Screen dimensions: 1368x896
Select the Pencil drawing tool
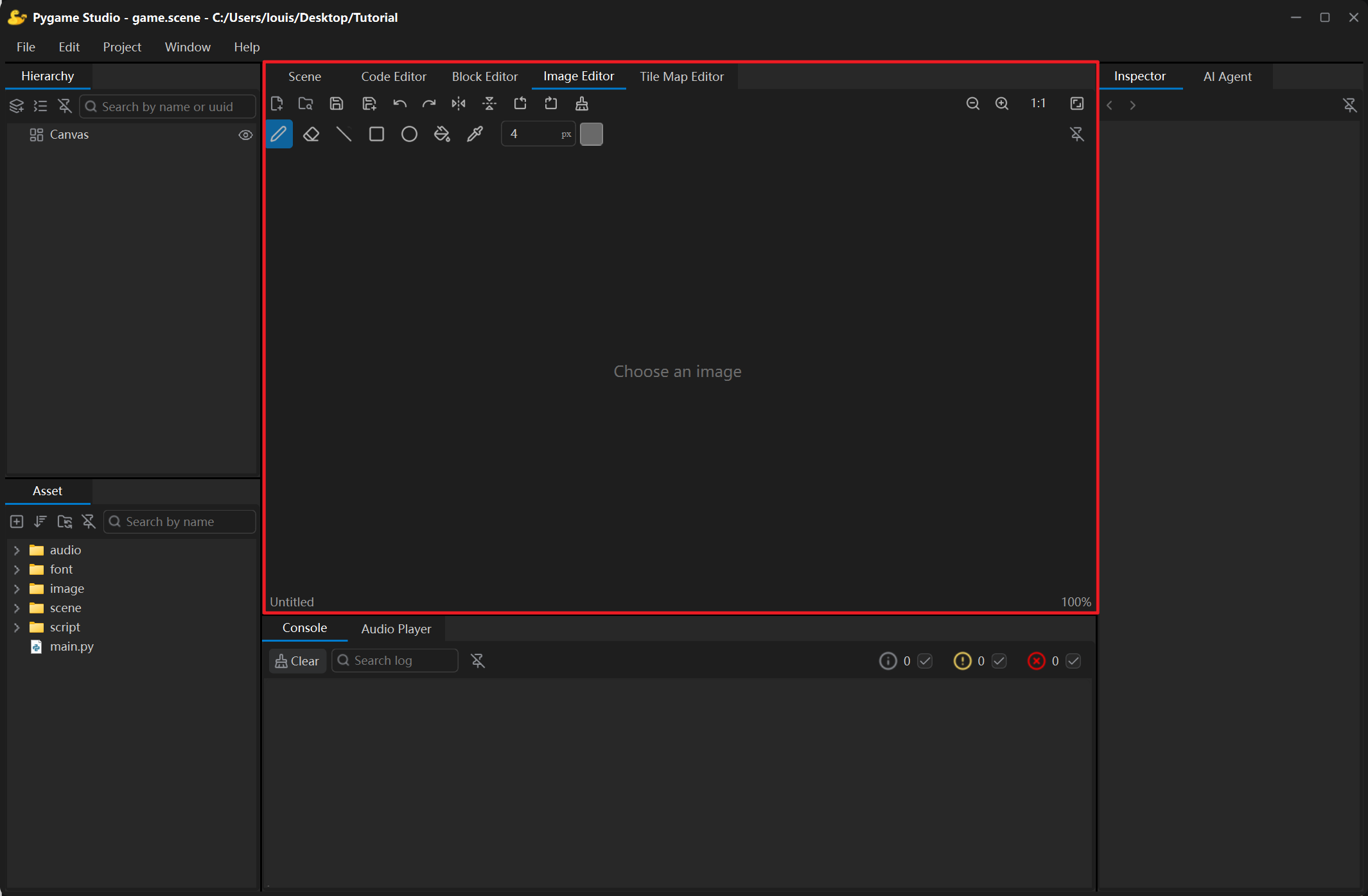coord(279,134)
